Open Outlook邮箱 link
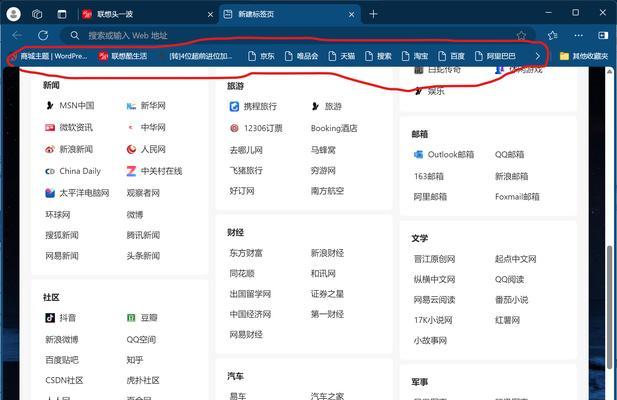The width and height of the screenshot is (617, 400). pyautogui.click(x=443, y=155)
